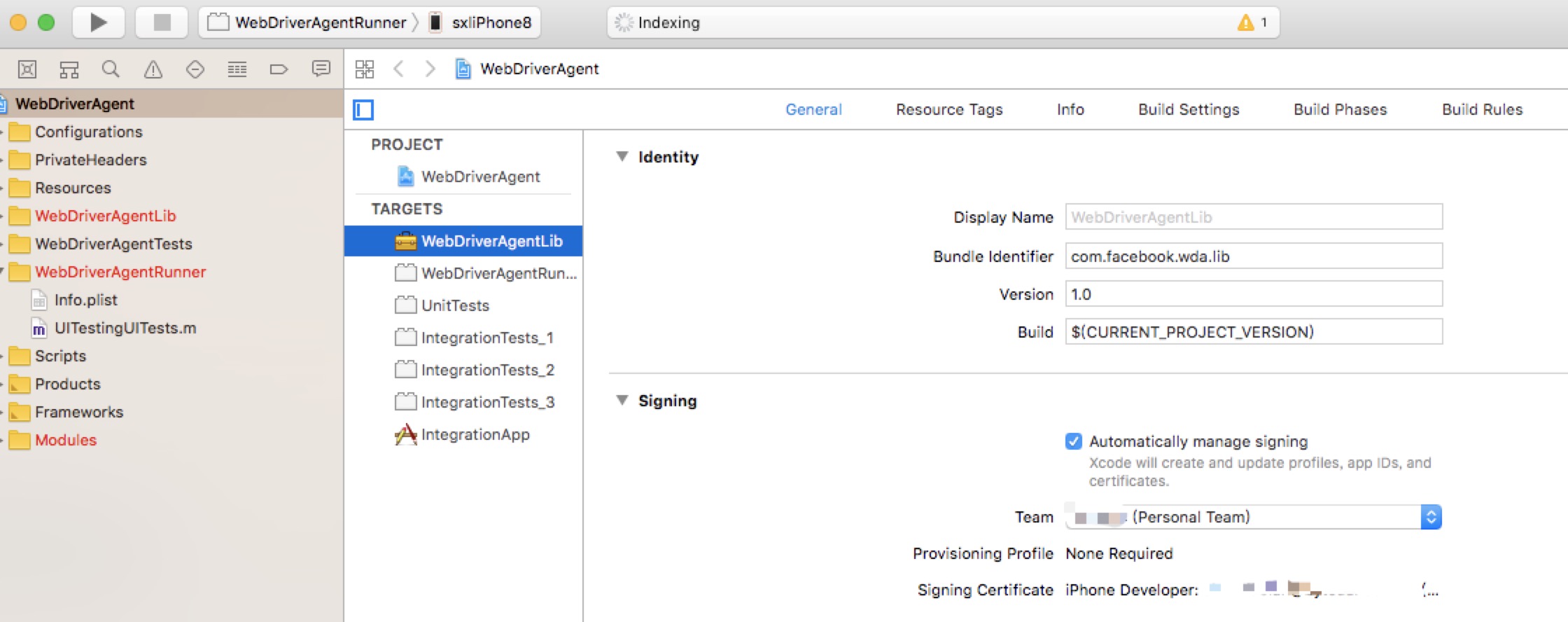
Task: Open the Report navigator speech-bubble icon
Action: click(321, 69)
